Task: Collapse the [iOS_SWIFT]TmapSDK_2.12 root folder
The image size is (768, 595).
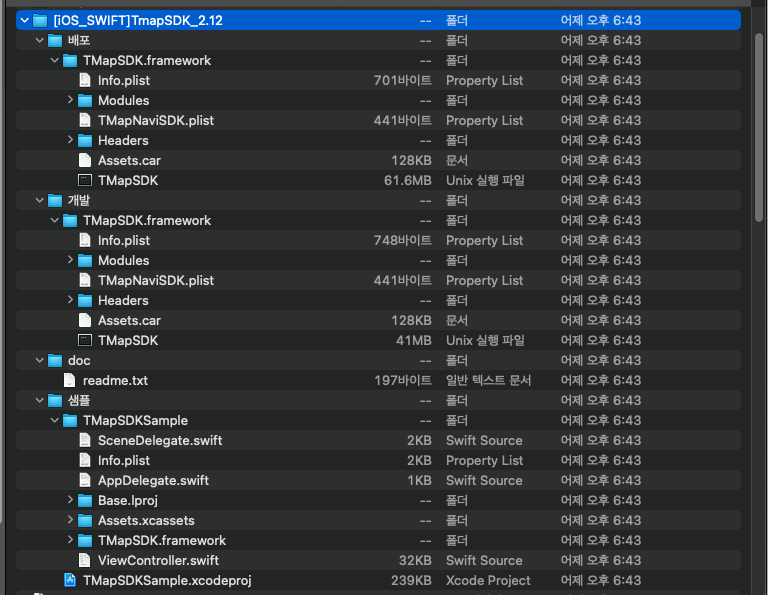Action: (x=24, y=21)
